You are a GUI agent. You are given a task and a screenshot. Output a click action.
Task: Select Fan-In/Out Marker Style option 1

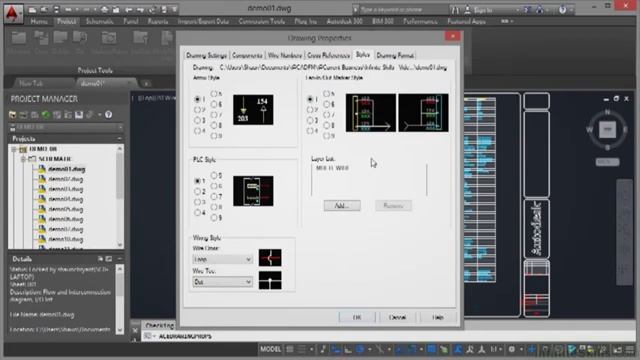310,99
